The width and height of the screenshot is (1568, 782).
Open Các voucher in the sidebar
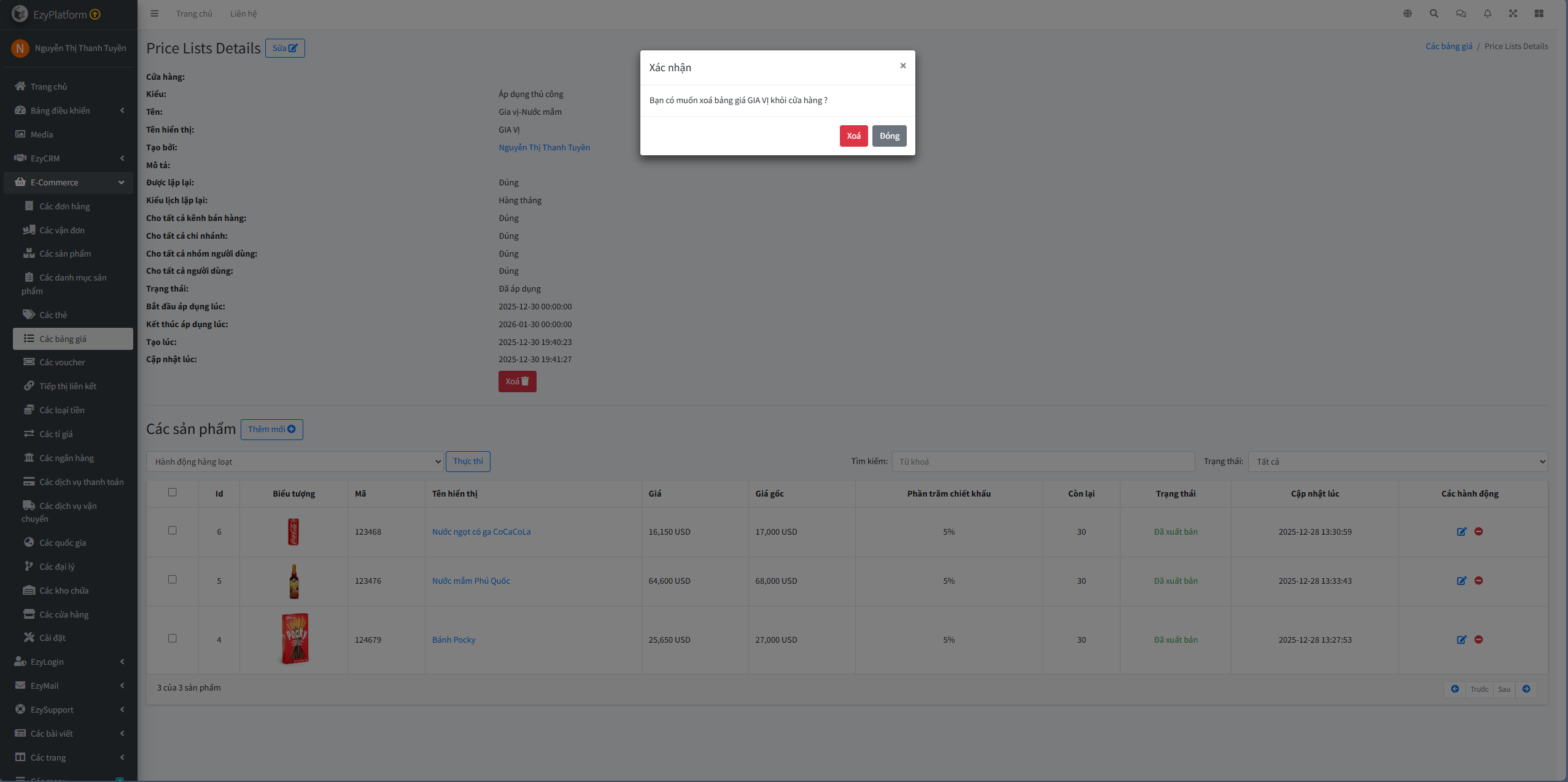62,362
